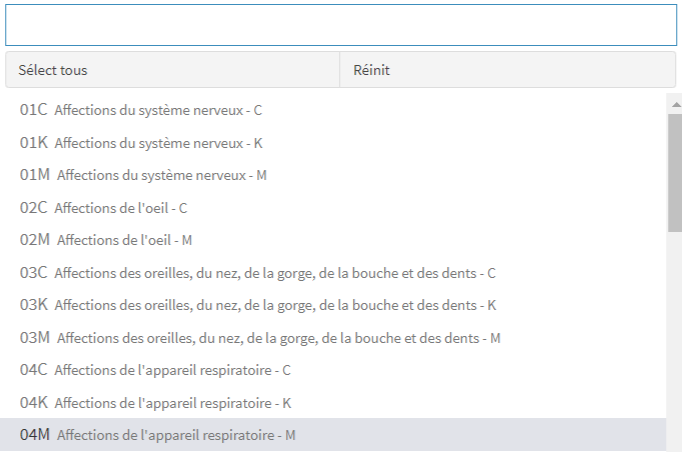Pick 03M Affections des oreilles option
This screenshot has width=682, height=452.
(x=260, y=338)
